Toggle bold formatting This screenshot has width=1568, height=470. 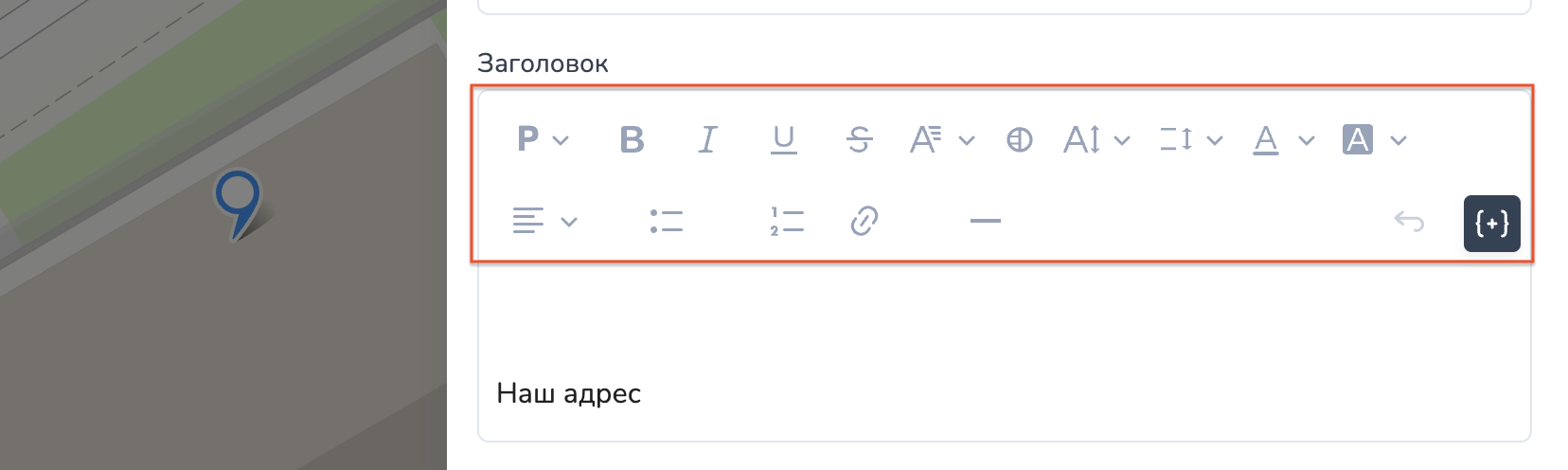632,140
